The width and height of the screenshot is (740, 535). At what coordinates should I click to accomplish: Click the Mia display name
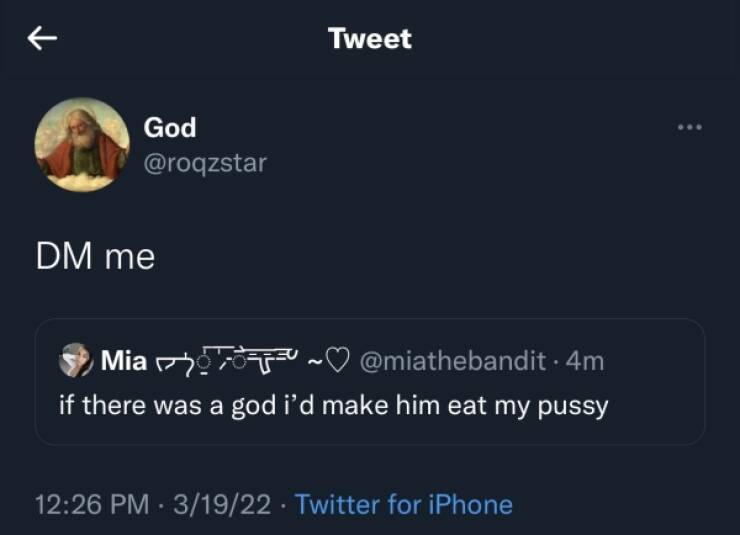tap(124, 360)
